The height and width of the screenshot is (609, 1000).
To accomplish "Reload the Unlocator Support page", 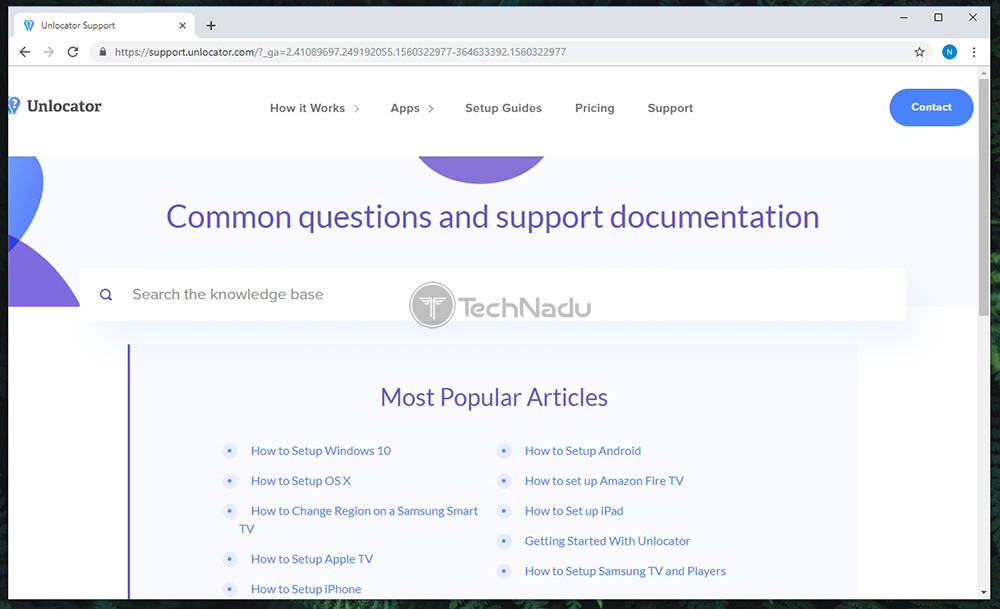I will pos(73,52).
